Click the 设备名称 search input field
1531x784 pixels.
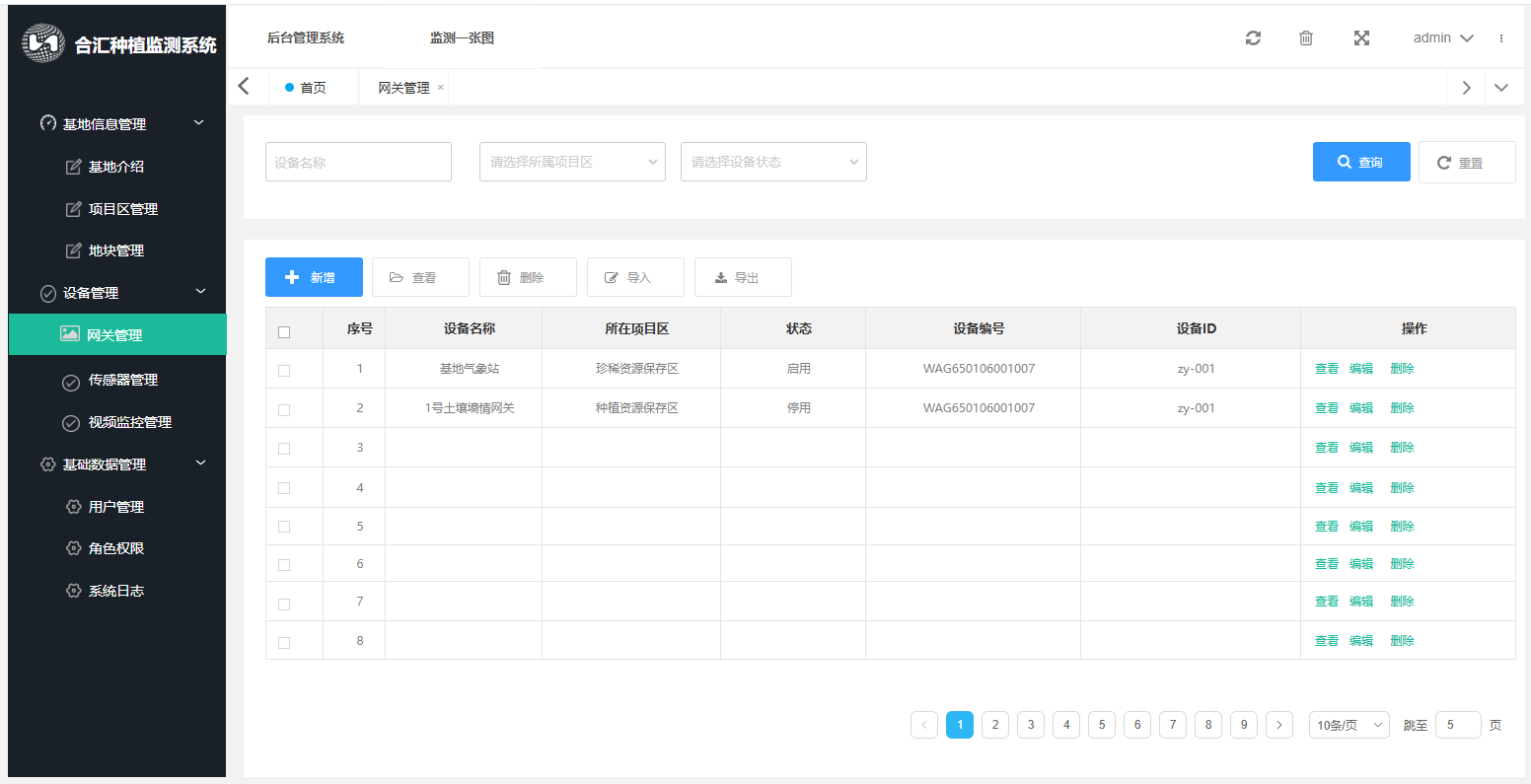click(358, 162)
